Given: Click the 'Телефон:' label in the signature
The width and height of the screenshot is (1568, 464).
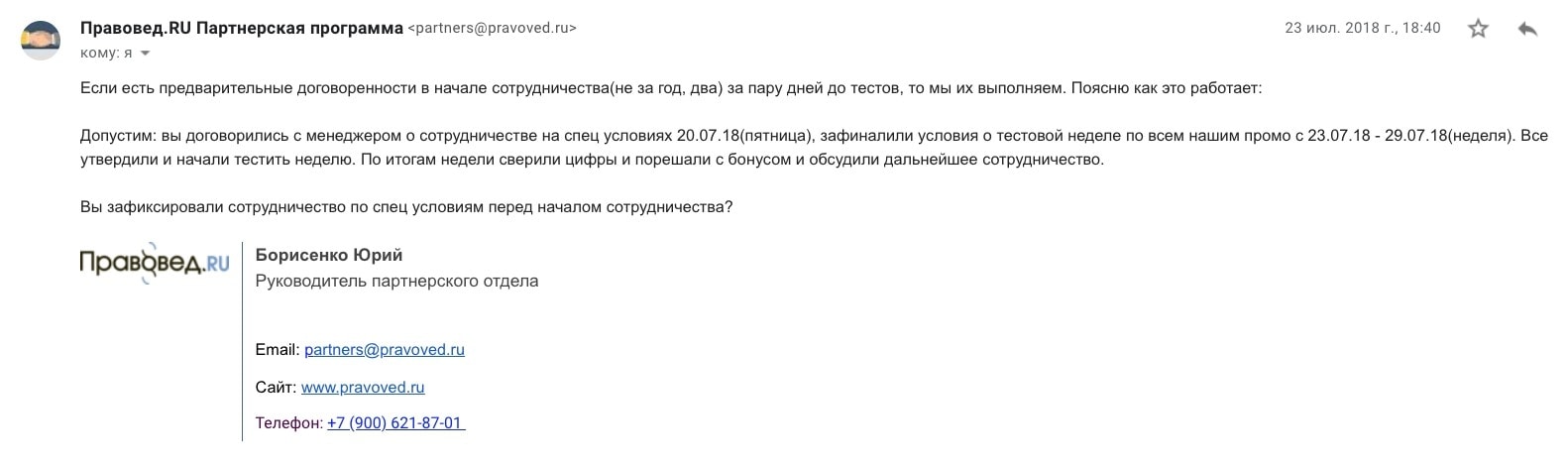Looking at the screenshot, I should (x=288, y=423).
